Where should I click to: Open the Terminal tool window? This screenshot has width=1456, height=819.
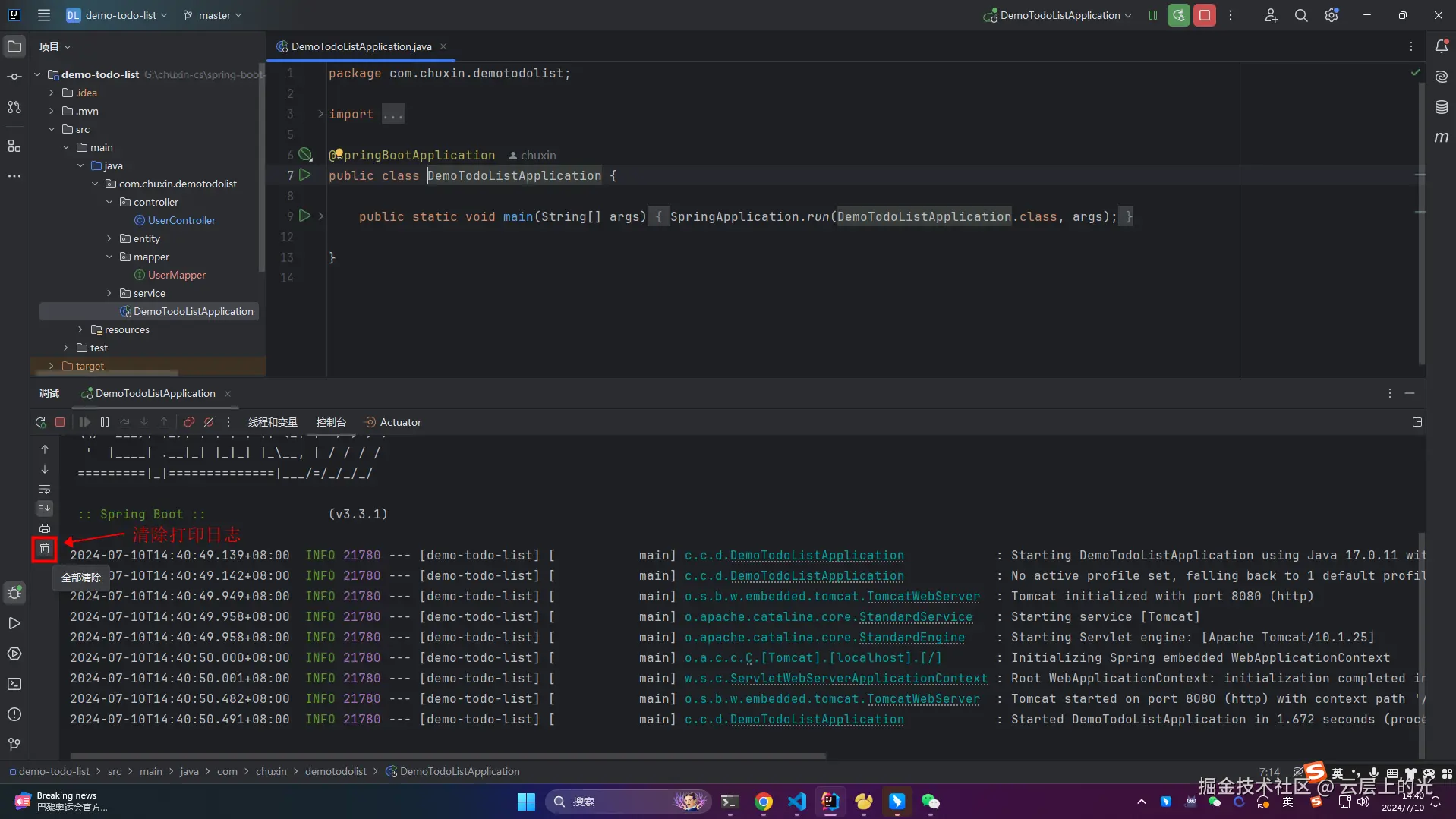(x=14, y=684)
